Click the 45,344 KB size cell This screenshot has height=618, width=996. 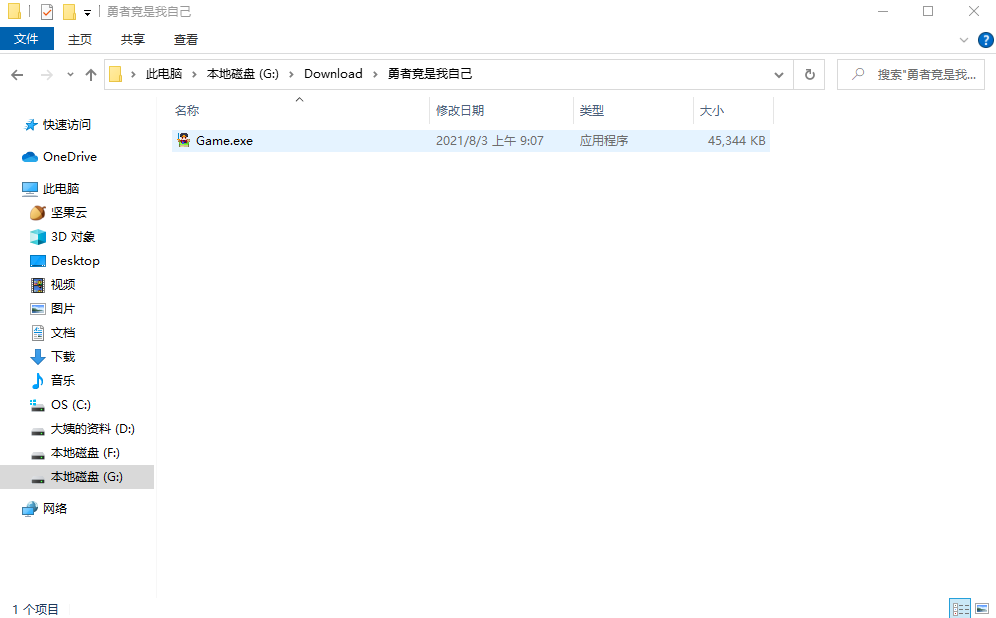[736, 140]
